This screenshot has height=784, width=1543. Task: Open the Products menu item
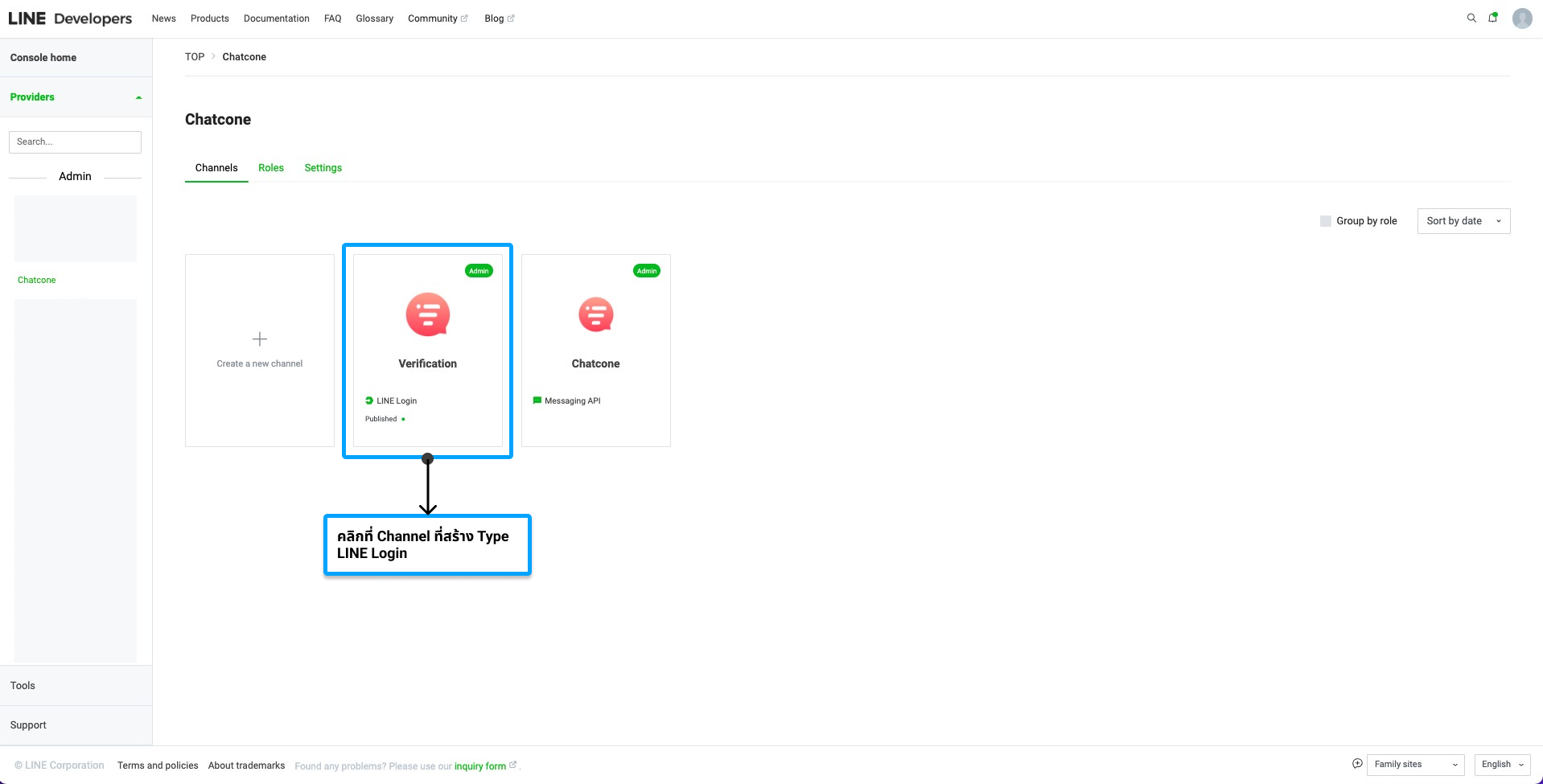pyautogui.click(x=210, y=18)
